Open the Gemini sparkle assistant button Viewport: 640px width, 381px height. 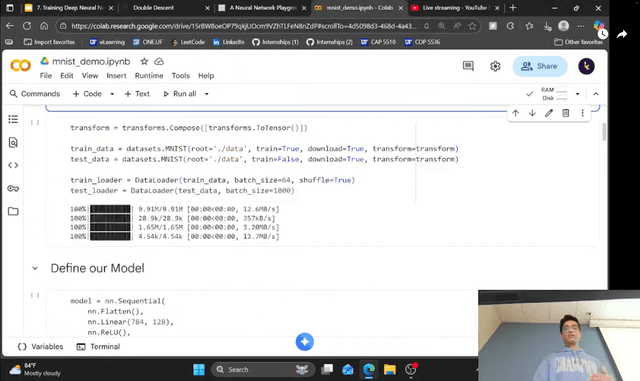click(x=304, y=342)
